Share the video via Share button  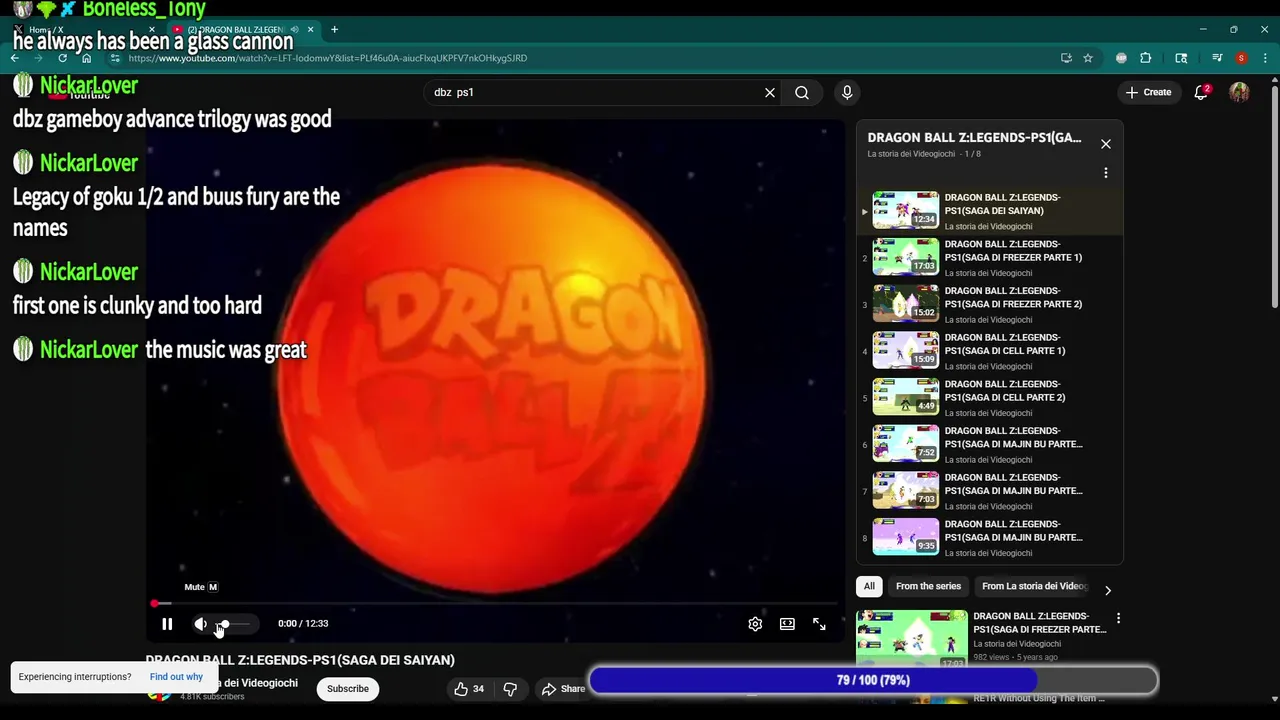pos(563,689)
